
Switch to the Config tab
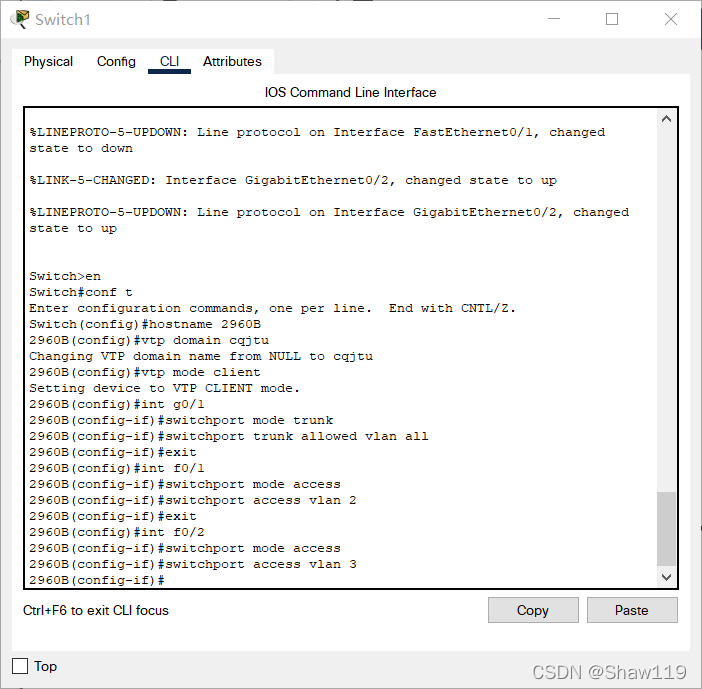coord(116,61)
